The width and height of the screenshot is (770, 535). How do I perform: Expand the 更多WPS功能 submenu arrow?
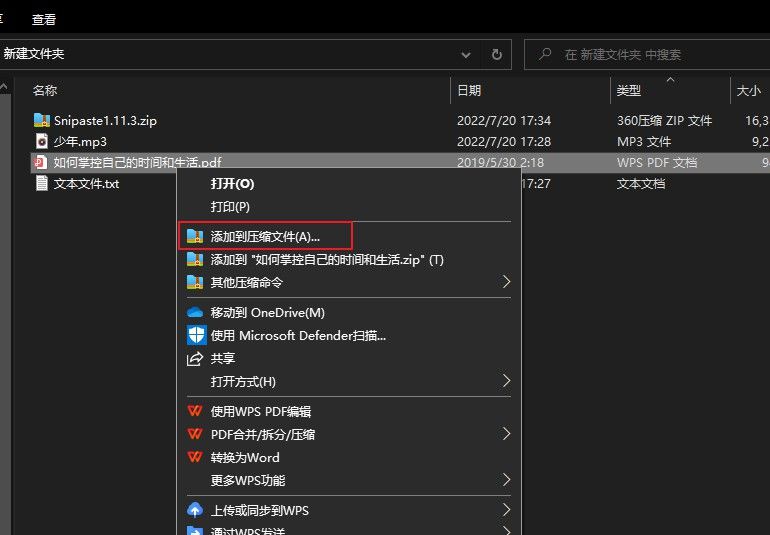pos(506,479)
